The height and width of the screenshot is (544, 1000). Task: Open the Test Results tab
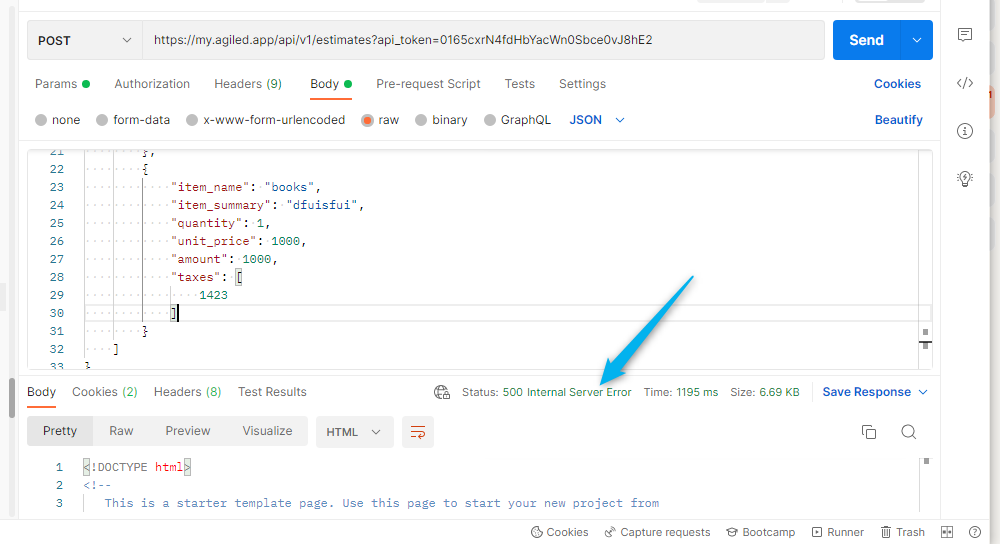pos(272,392)
